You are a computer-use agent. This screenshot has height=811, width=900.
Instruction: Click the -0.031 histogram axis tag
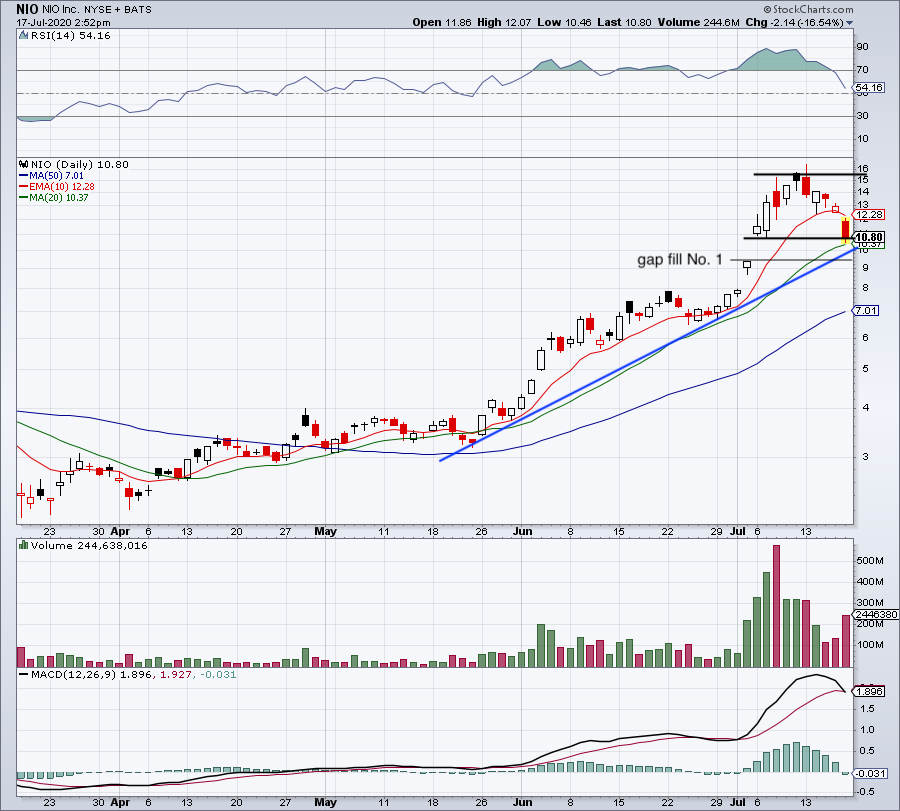[871, 774]
